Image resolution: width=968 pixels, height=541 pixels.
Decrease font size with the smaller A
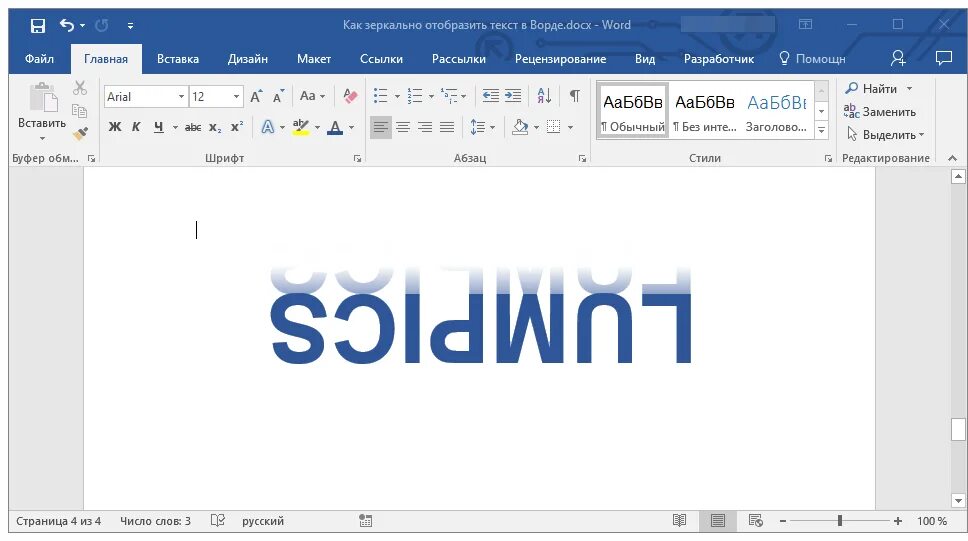pyautogui.click(x=278, y=96)
